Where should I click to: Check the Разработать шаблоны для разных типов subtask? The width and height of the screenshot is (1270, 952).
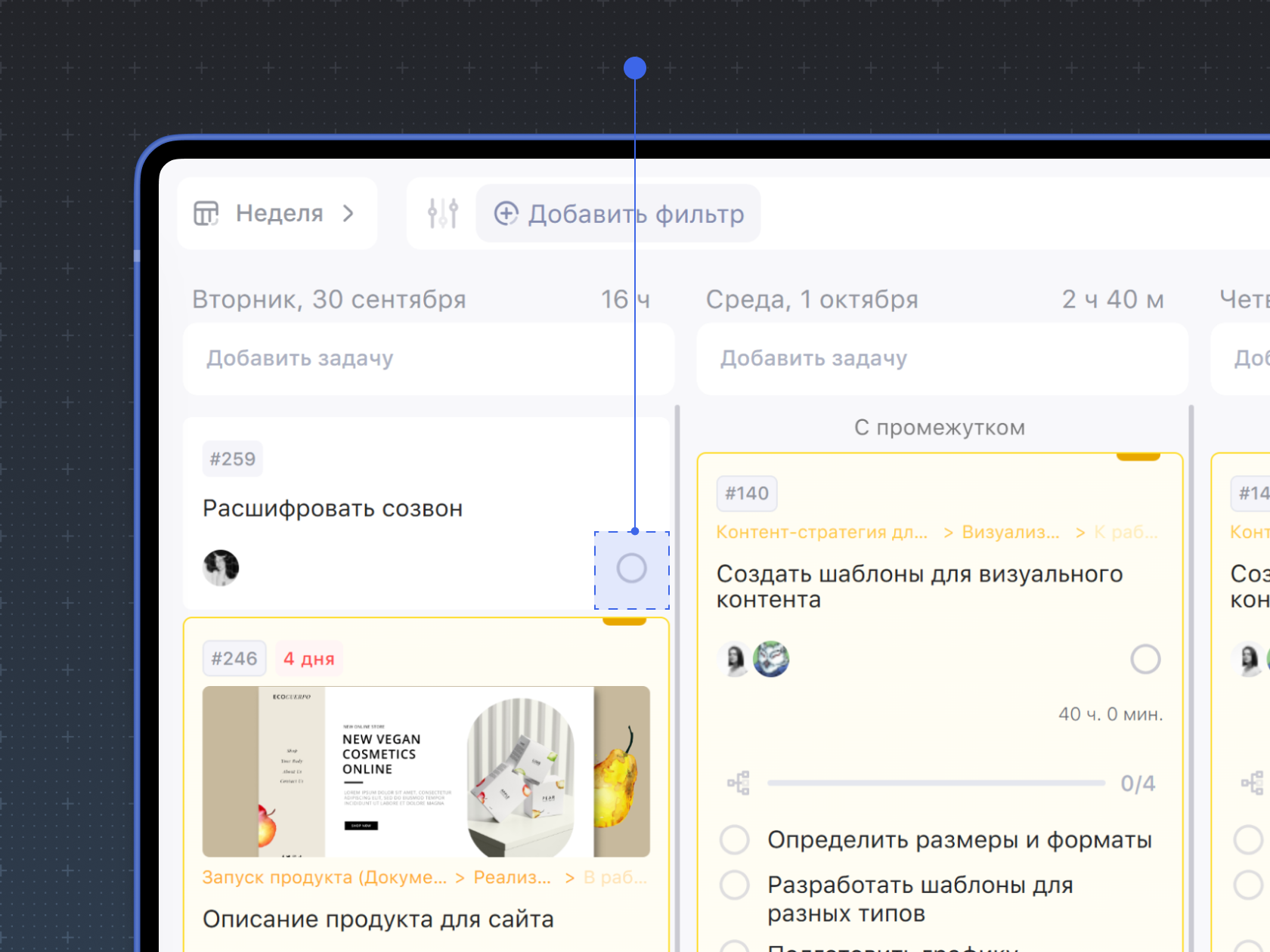tap(734, 885)
